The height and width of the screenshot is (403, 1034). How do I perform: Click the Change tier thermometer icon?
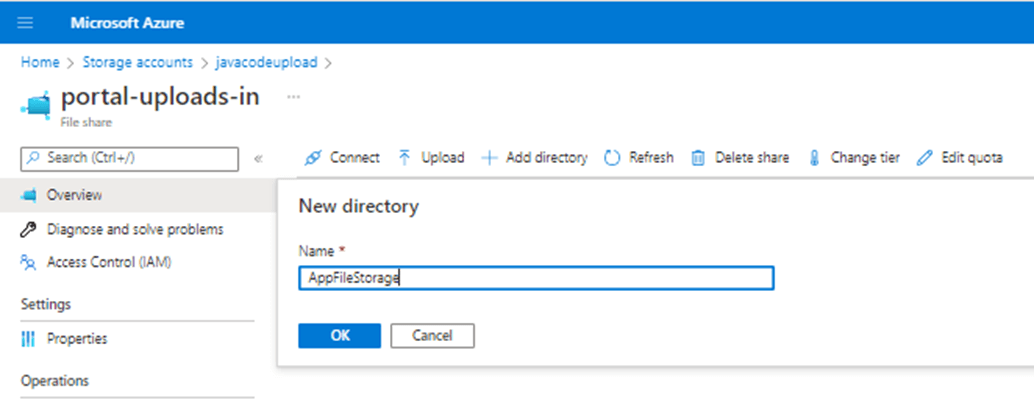[x=814, y=158]
